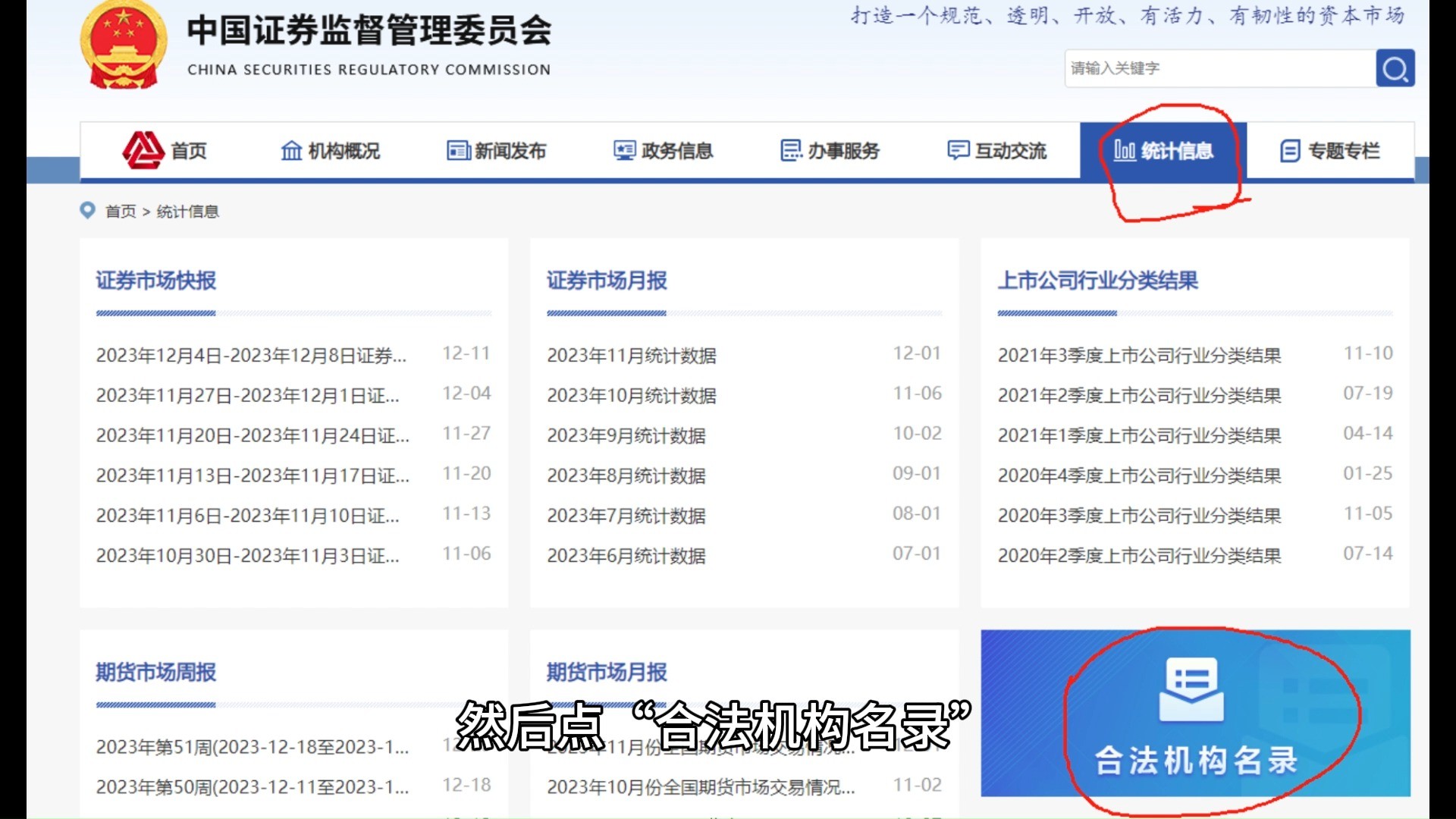Screen dimensions: 1456x819
Task: Click the 机构概况 building icon
Action: (291, 151)
